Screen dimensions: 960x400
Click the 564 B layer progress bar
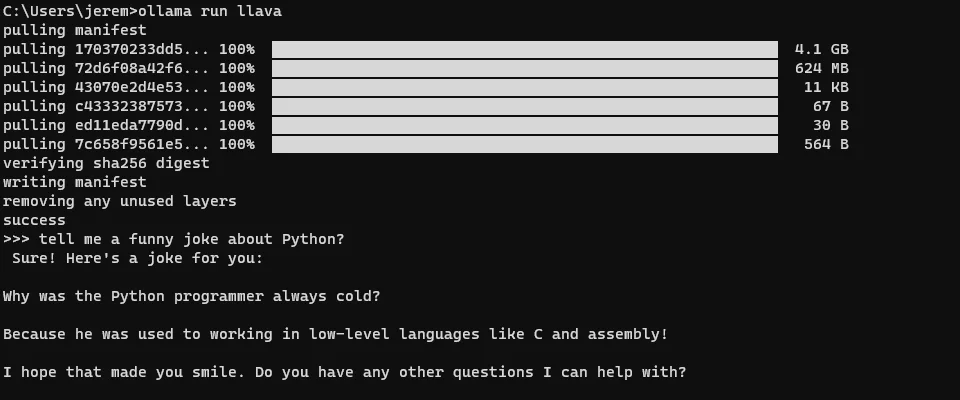tap(524, 144)
